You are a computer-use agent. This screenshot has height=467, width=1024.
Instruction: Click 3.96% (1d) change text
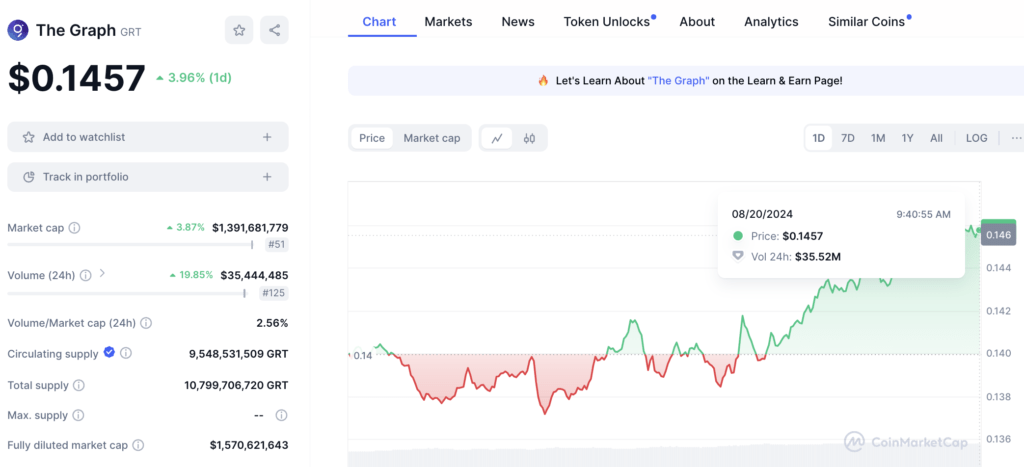coord(193,78)
